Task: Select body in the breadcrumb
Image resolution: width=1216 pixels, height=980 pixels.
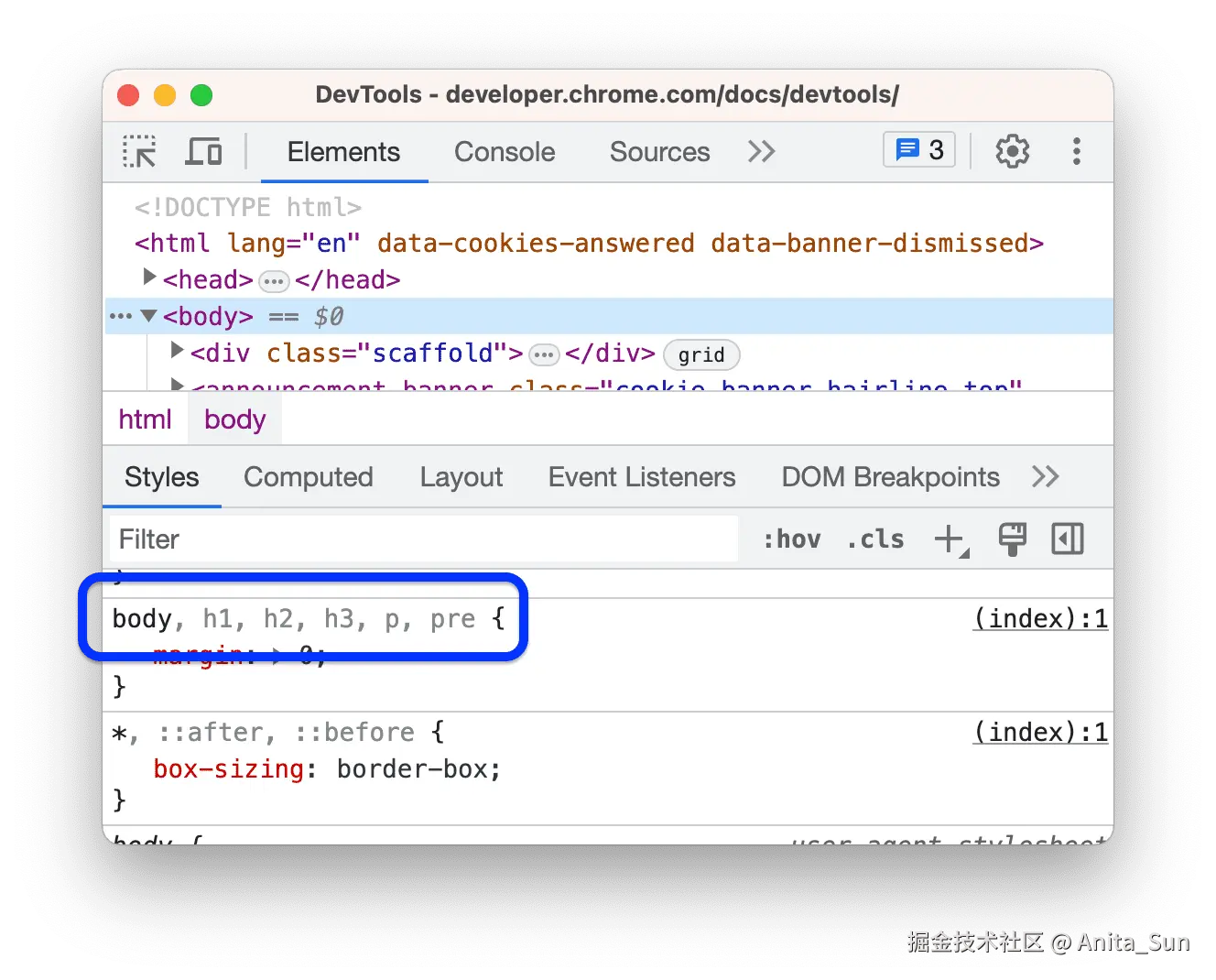Action: (235, 419)
